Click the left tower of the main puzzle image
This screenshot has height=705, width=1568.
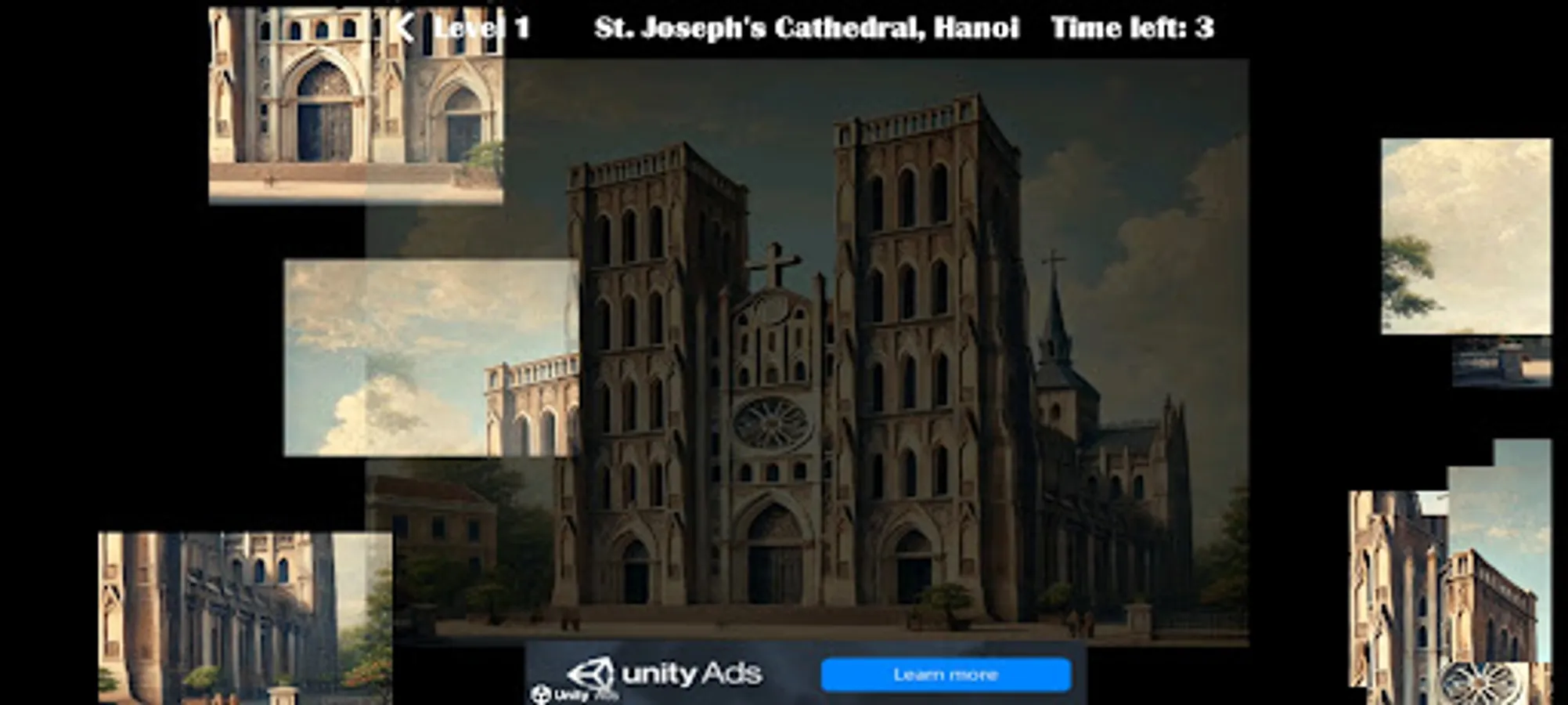634,313
